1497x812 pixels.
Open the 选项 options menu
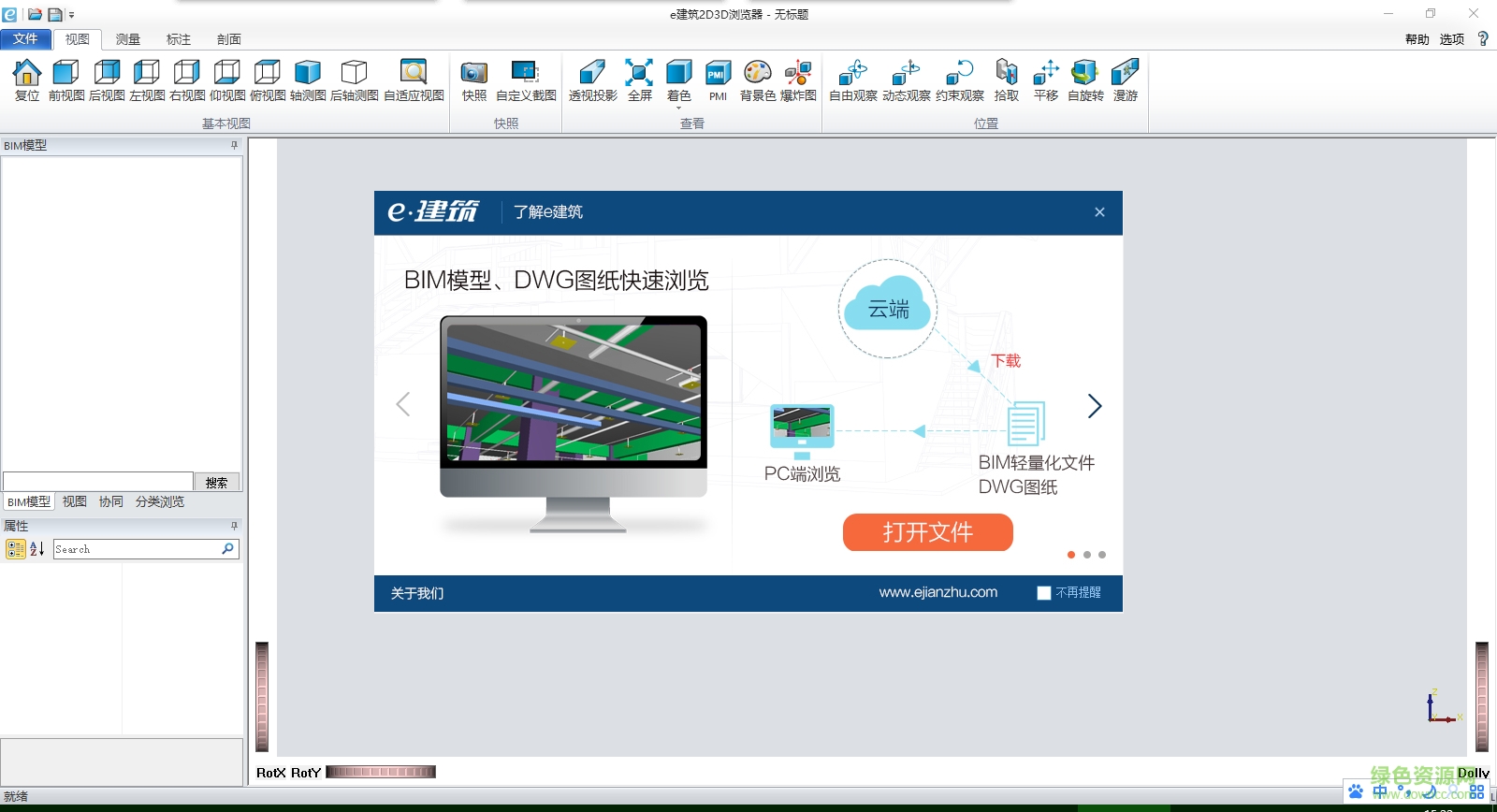tap(1452, 39)
